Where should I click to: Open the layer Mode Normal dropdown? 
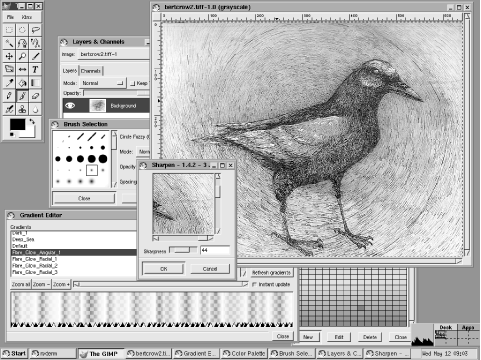(x=103, y=83)
